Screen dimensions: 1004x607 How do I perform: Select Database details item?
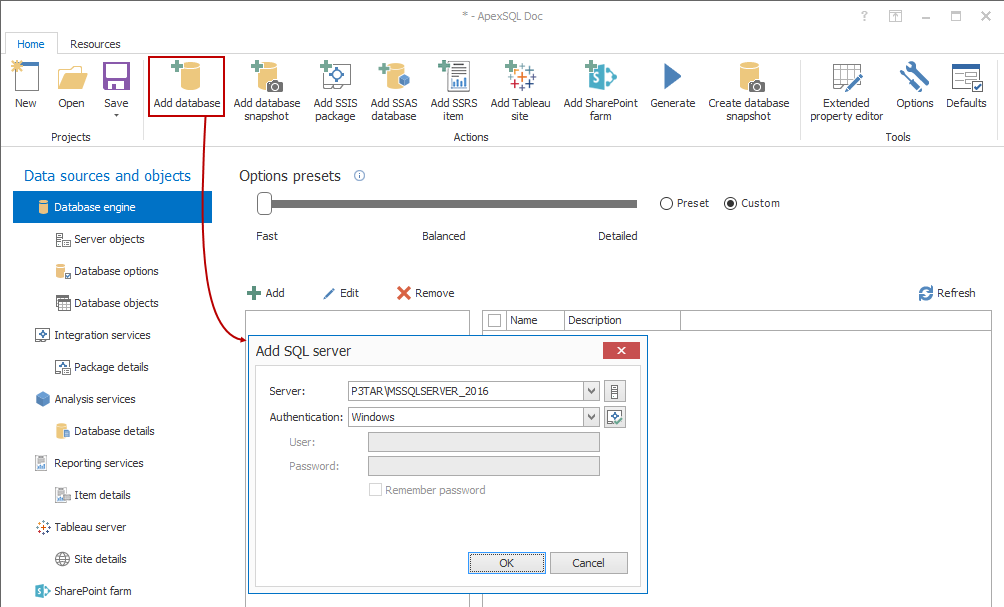[105, 431]
